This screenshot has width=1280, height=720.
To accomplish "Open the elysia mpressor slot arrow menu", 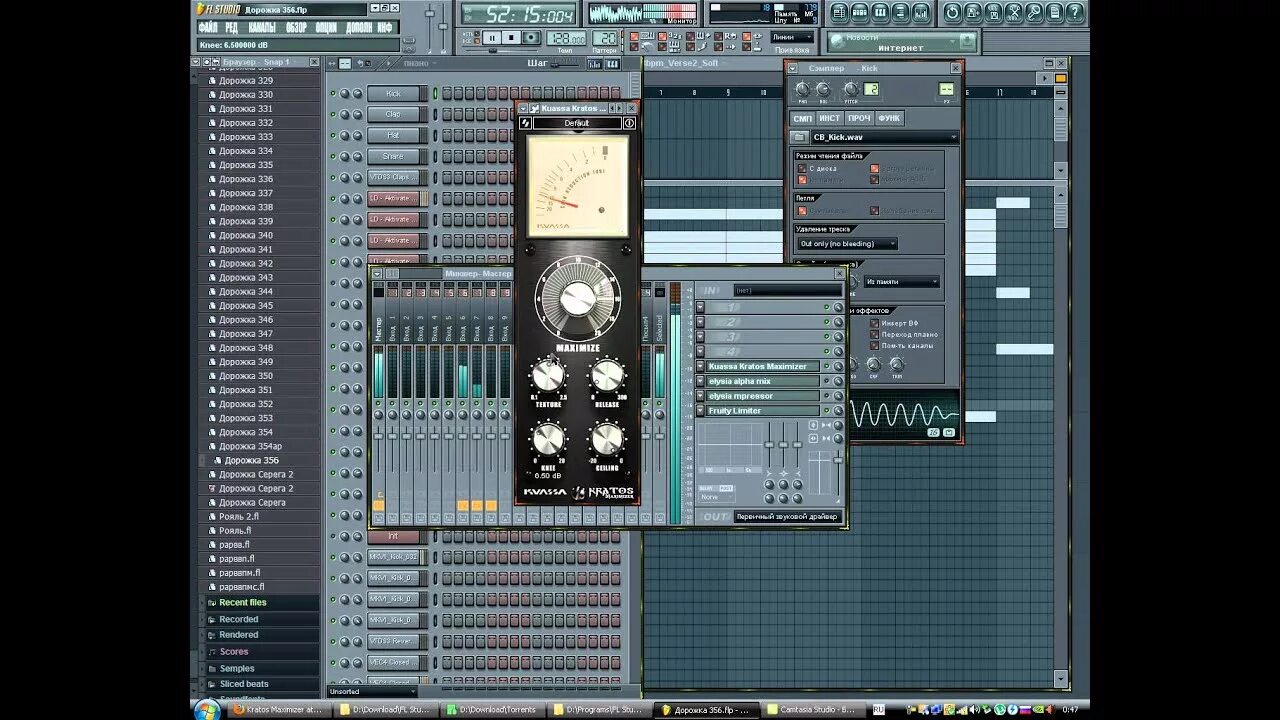I will (700, 396).
